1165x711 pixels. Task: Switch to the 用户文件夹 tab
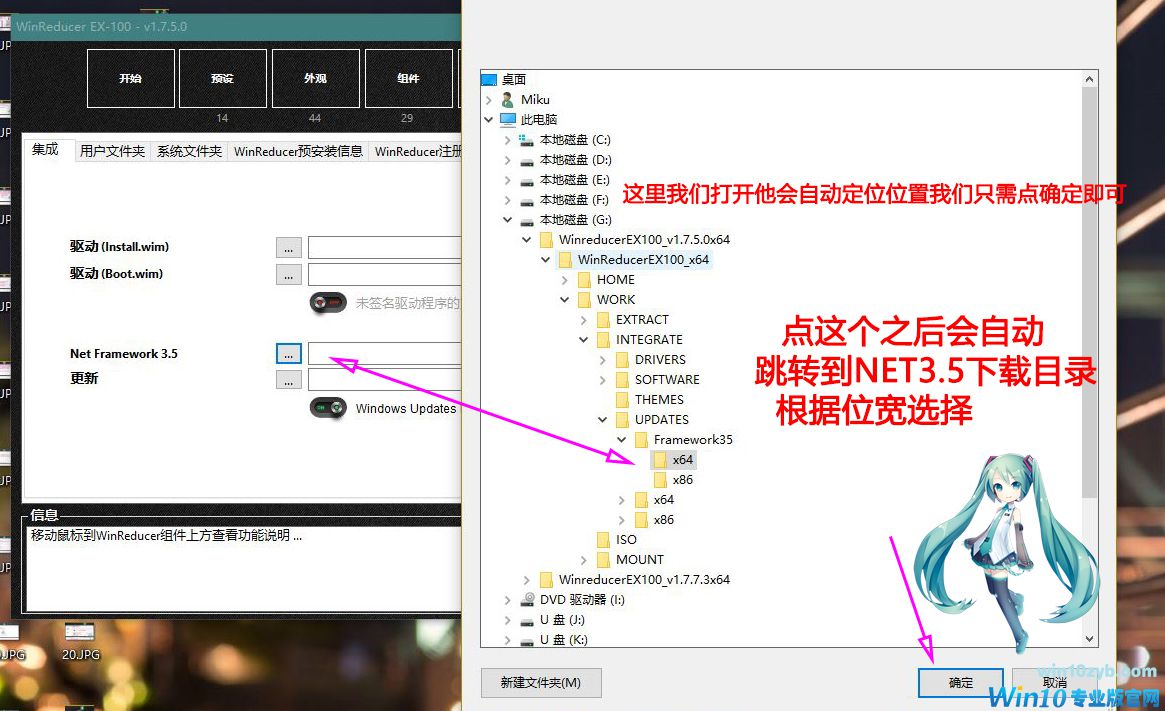tap(112, 152)
